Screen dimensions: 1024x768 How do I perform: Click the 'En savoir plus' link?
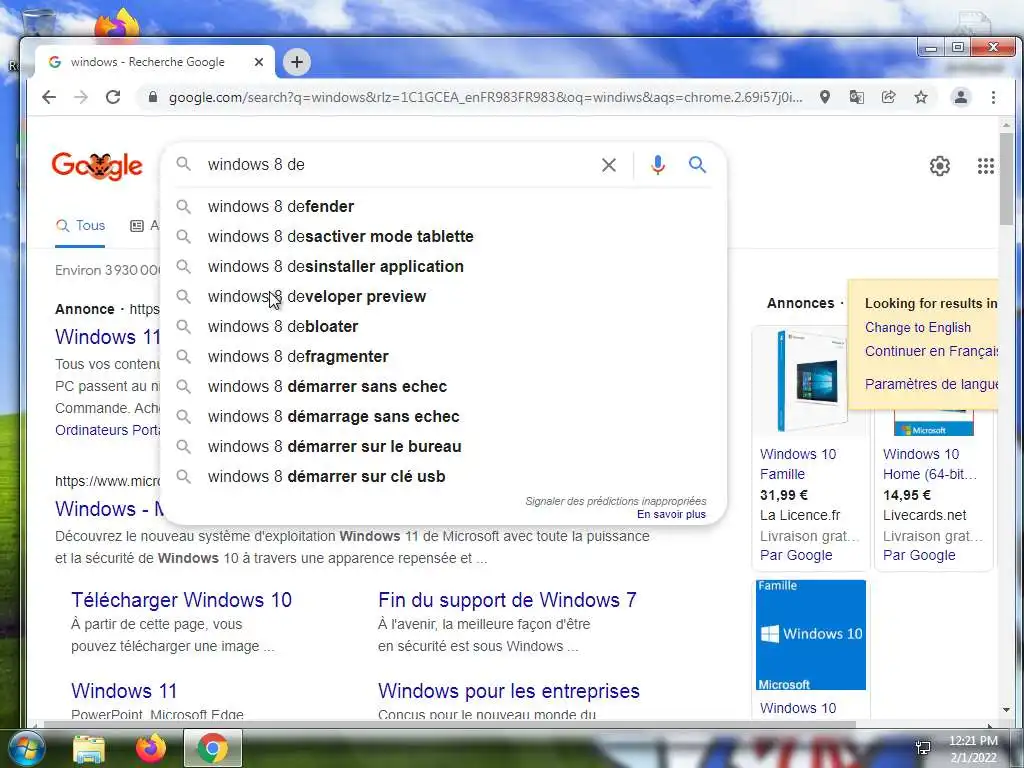[x=671, y=515]
